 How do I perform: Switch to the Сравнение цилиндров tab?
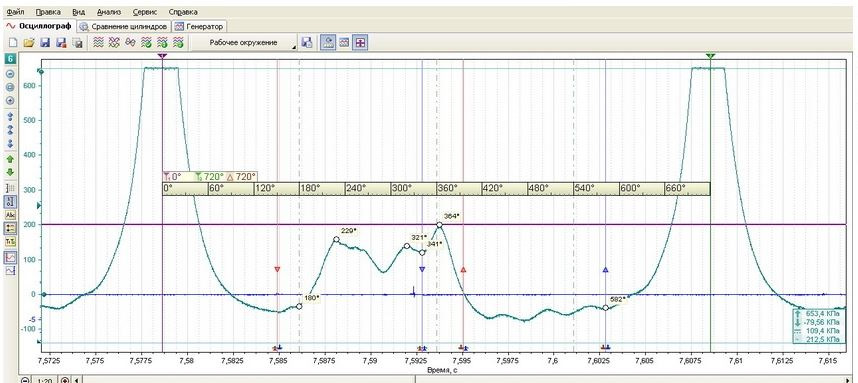pyautogui.click(x=124, y=26)
